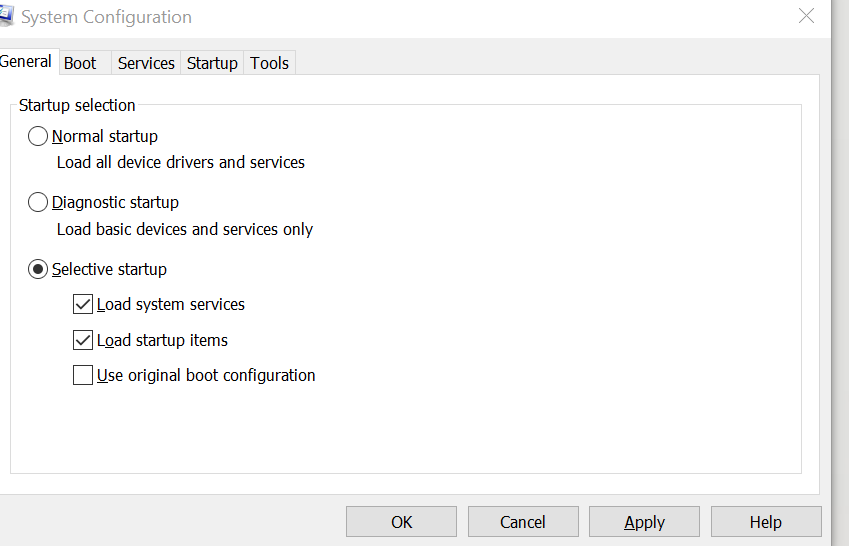Select the Startup tab
The image size is (849, 546).
212,63
